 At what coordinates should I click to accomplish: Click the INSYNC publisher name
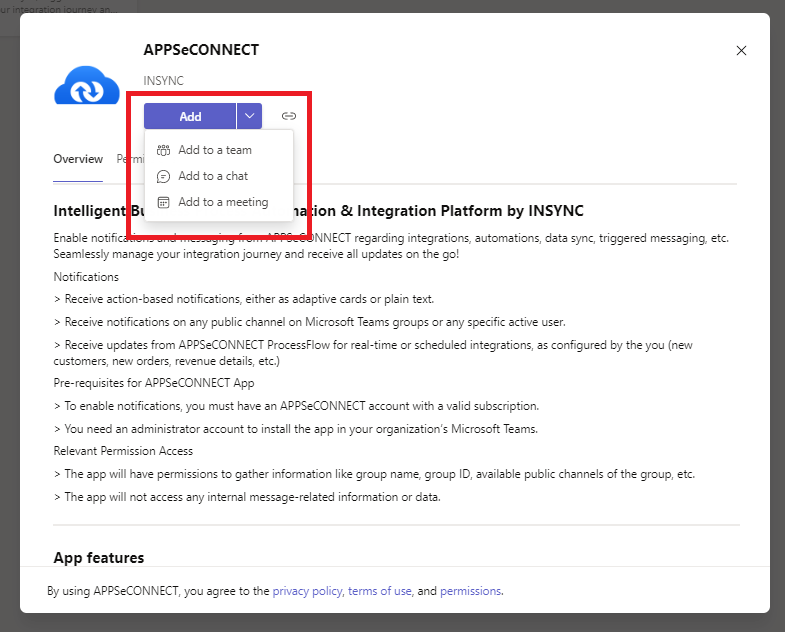tap(163, 81)
